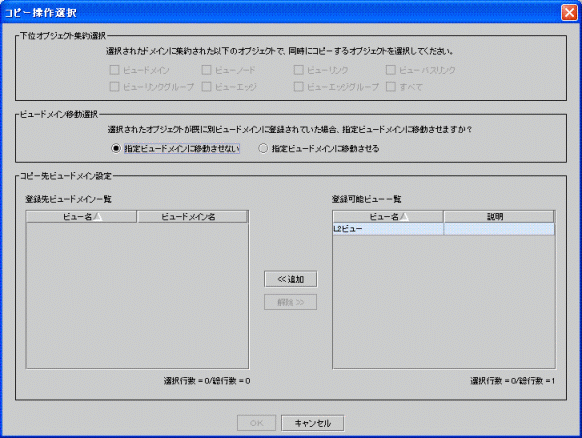Click the '解除 >>' button
This screenshot has height=438, width=582.
coord(291,302)
